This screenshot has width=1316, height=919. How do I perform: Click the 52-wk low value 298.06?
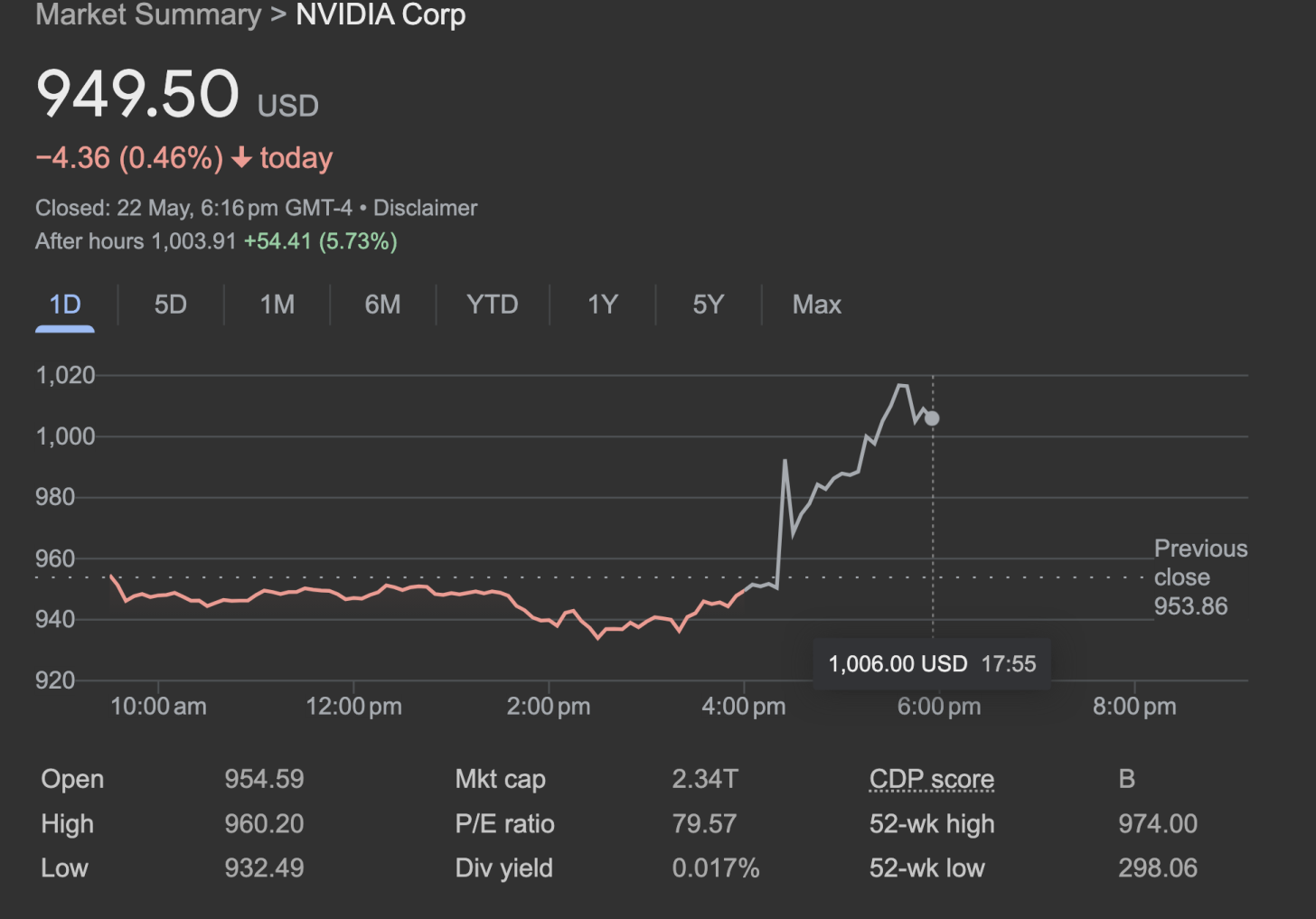tap(1158, 868)
